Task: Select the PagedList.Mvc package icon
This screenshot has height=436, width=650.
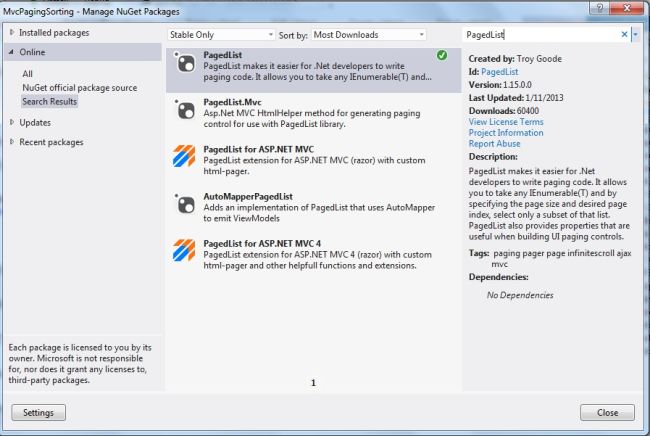Action: pyautogui.click(x=184, y=110)
